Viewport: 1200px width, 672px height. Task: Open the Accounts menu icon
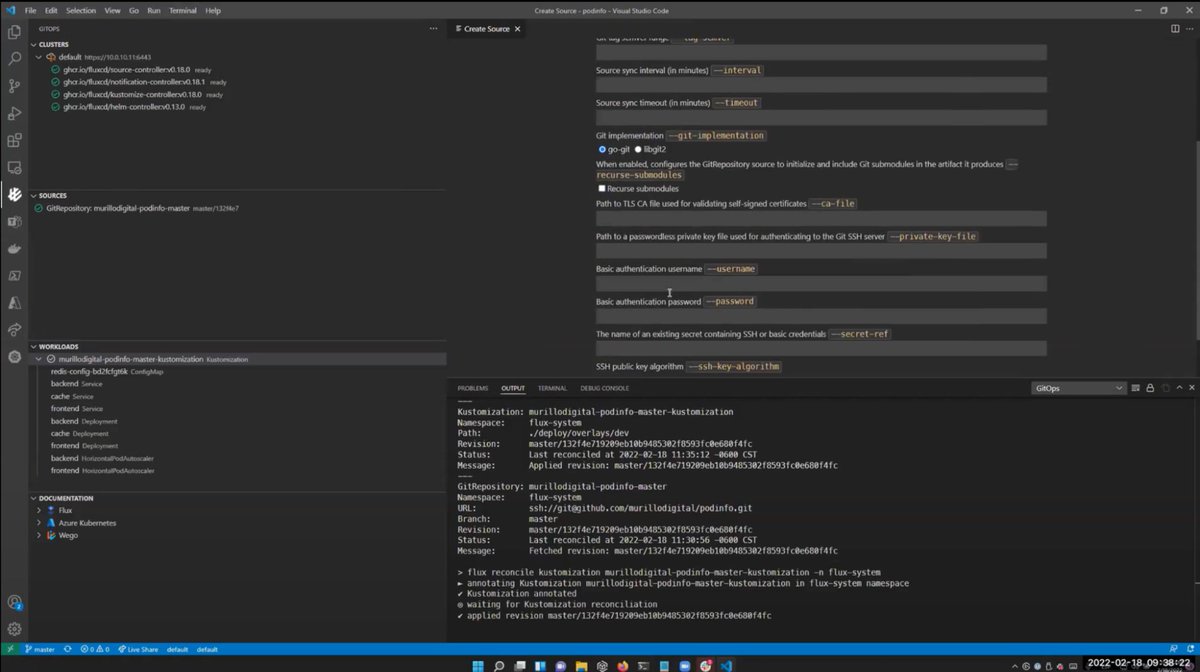pos(14,602)
